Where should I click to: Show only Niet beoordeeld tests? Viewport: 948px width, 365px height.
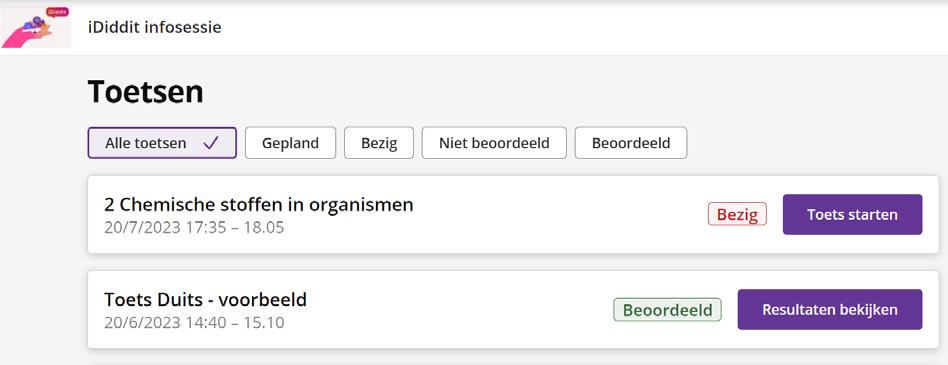click(494, 143)
